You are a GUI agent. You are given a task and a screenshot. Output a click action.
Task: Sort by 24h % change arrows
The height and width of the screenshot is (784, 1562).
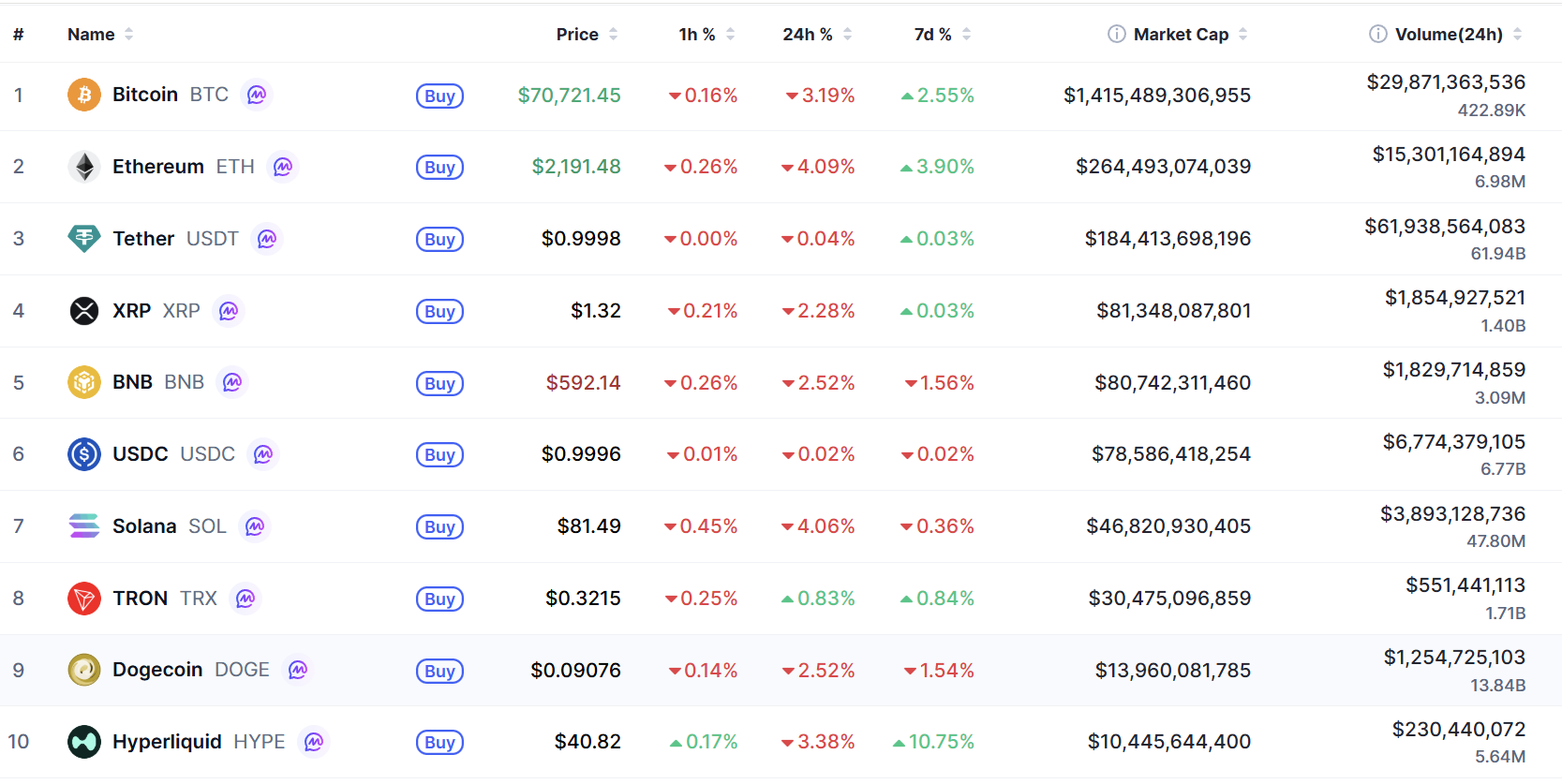pos(847,35)
